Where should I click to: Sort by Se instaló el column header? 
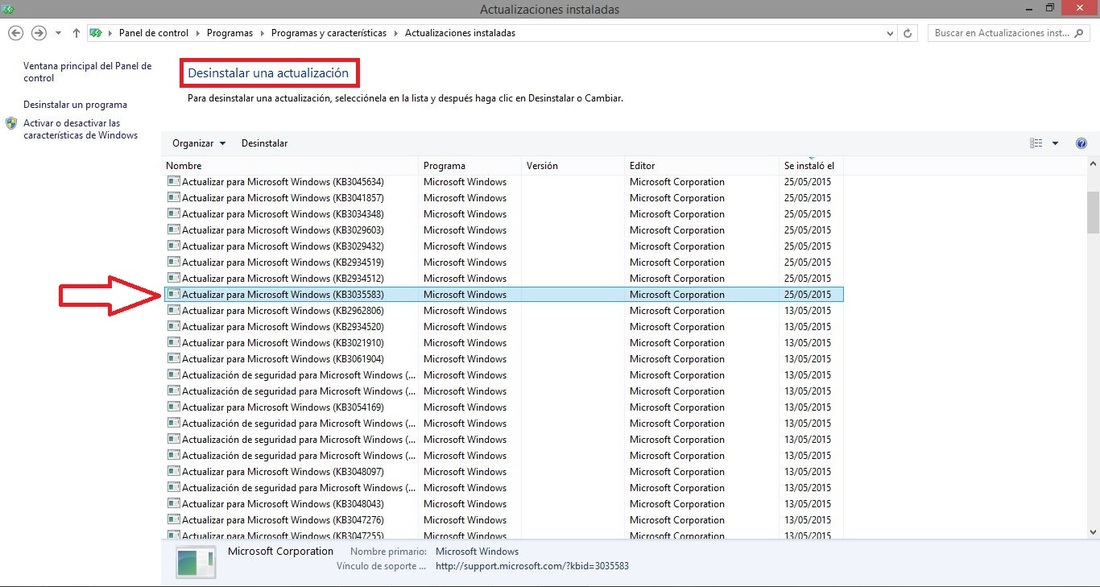pyautogui.click(x=811, y=166)
